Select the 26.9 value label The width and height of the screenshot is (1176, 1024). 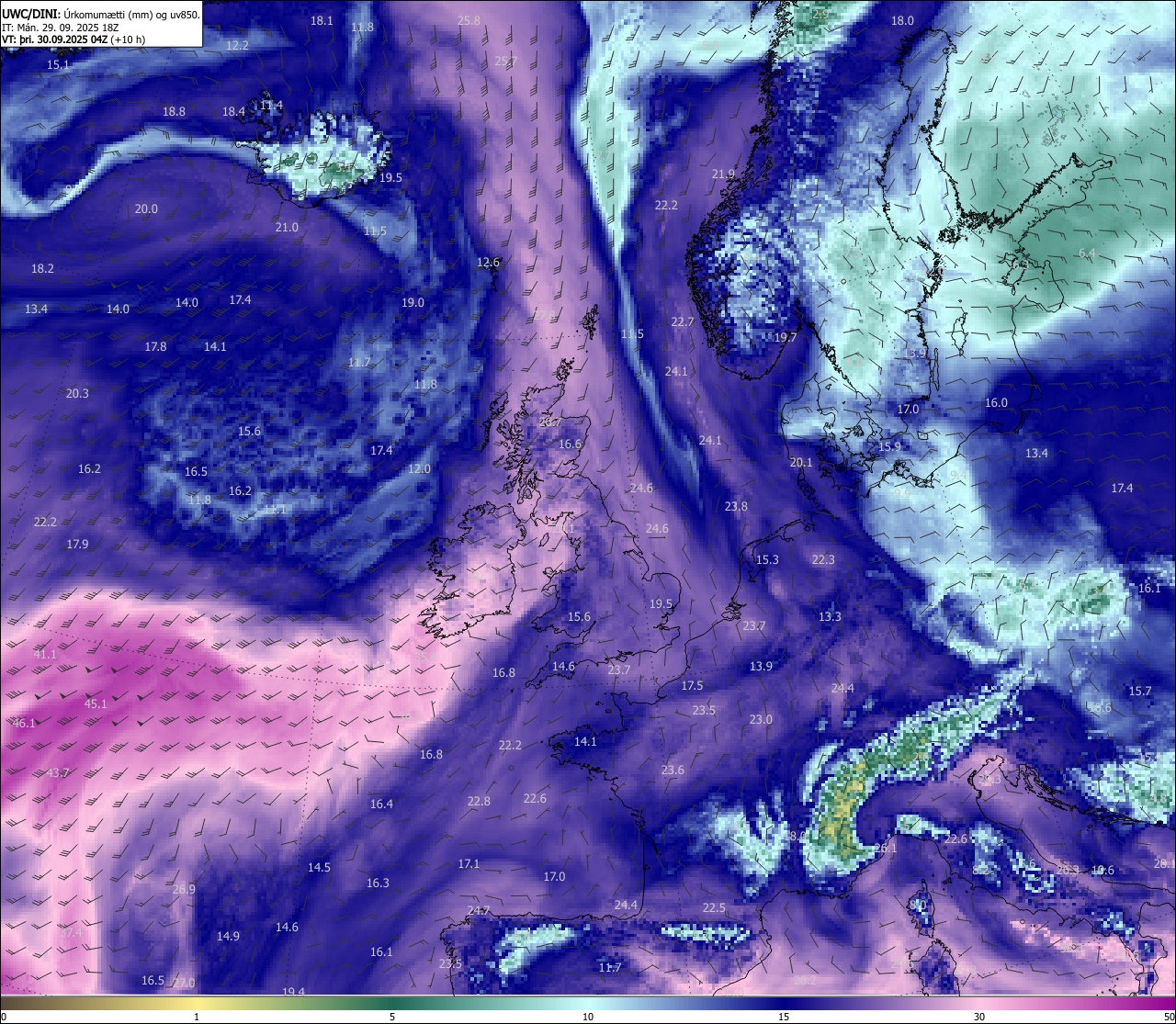click(x=184, y=889)
